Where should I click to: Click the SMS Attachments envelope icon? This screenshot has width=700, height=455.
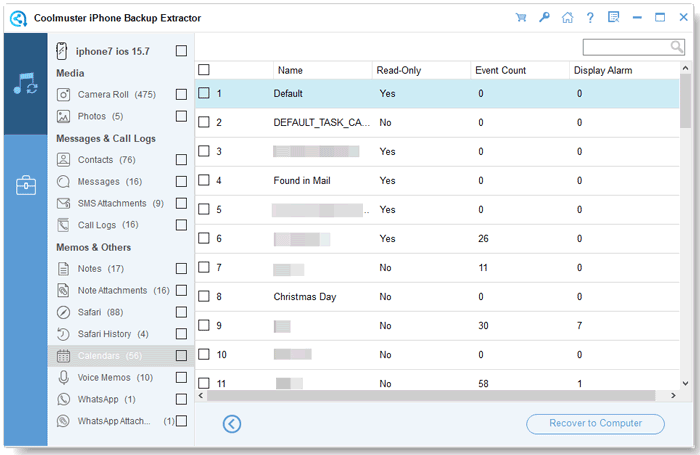63,204
